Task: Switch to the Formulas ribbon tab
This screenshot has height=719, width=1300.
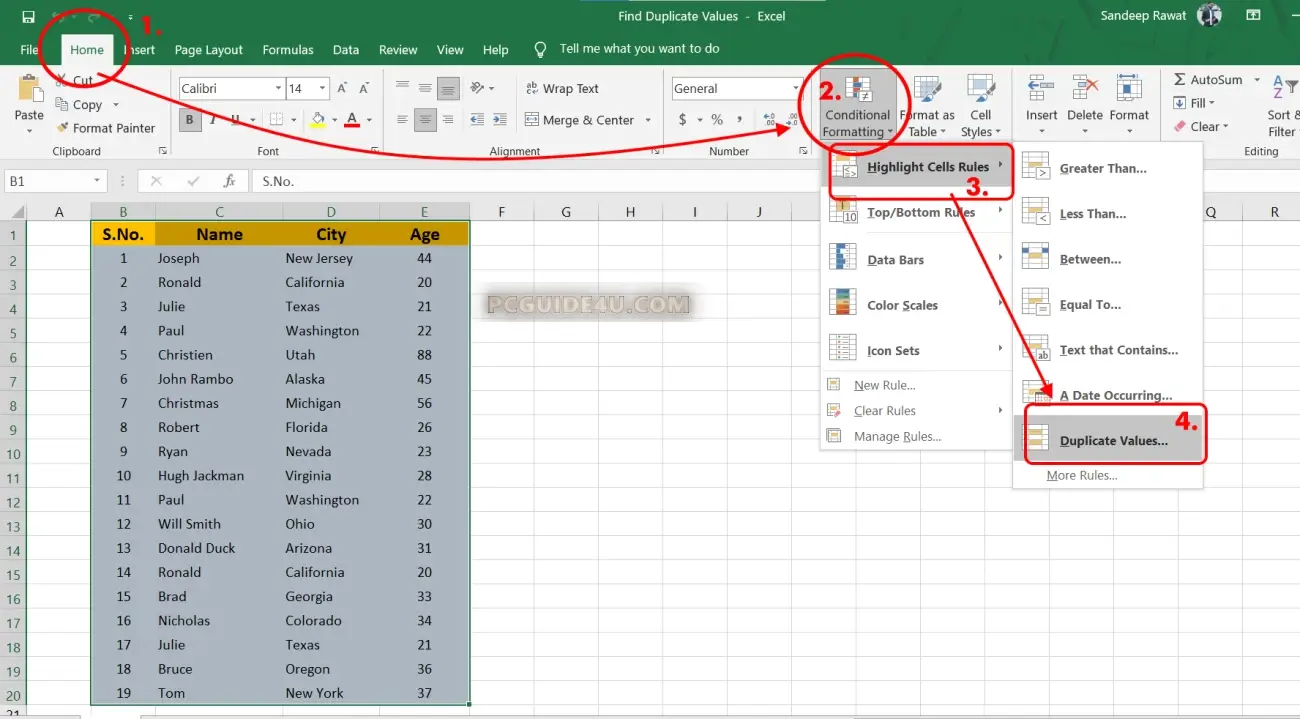Action: [x=288, y=50]
